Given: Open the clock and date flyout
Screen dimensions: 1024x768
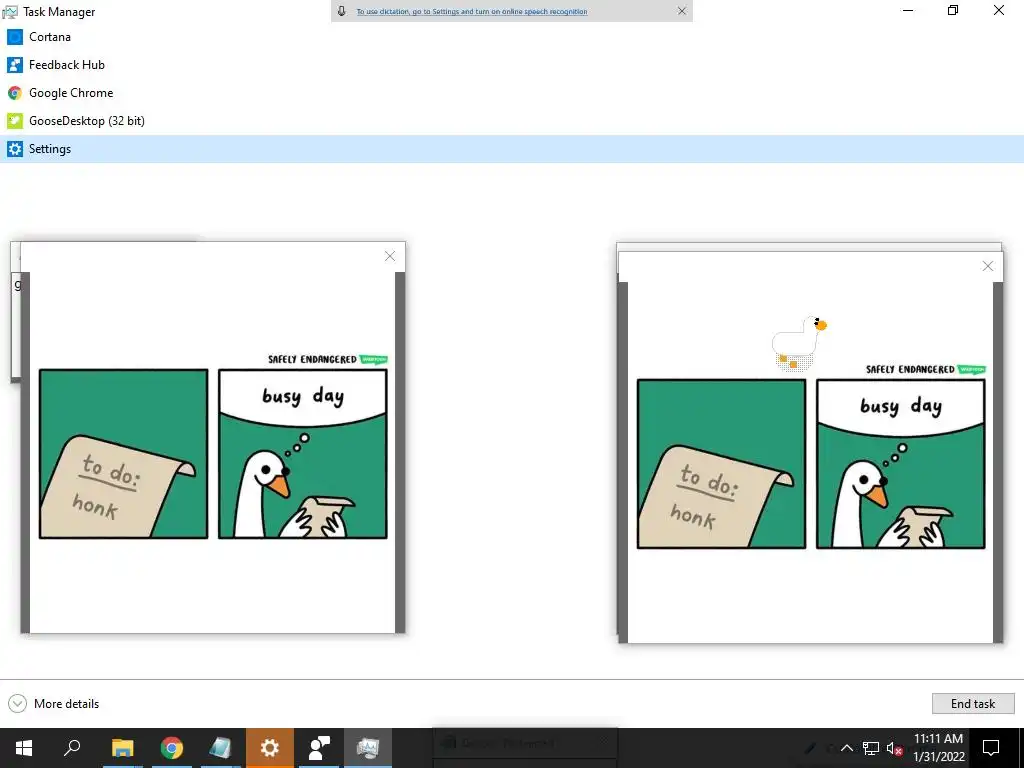Looking at the screenshot, I should click(938, 748).
